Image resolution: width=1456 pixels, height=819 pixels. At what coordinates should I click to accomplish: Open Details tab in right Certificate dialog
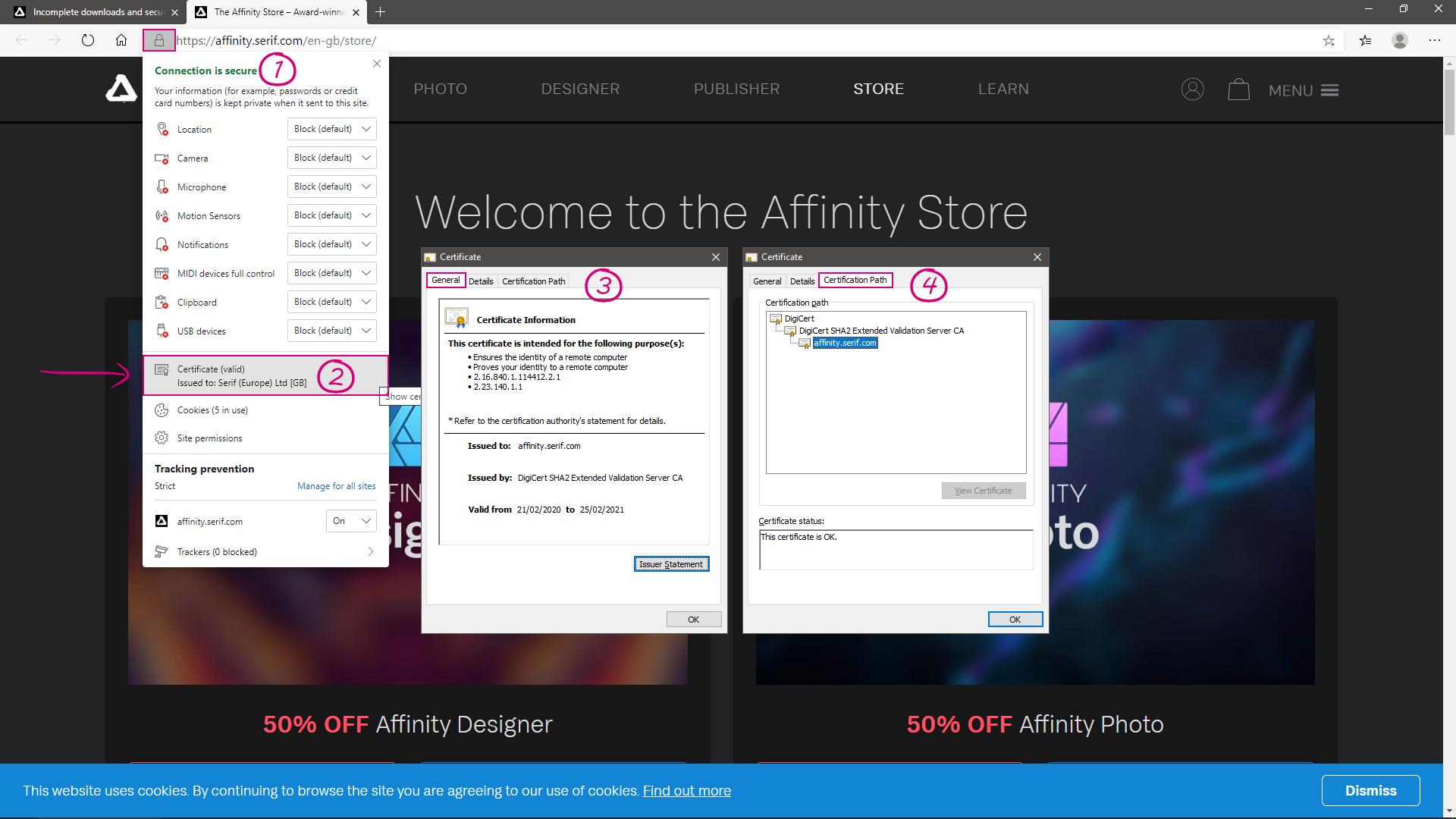click(x=802, y=281)
